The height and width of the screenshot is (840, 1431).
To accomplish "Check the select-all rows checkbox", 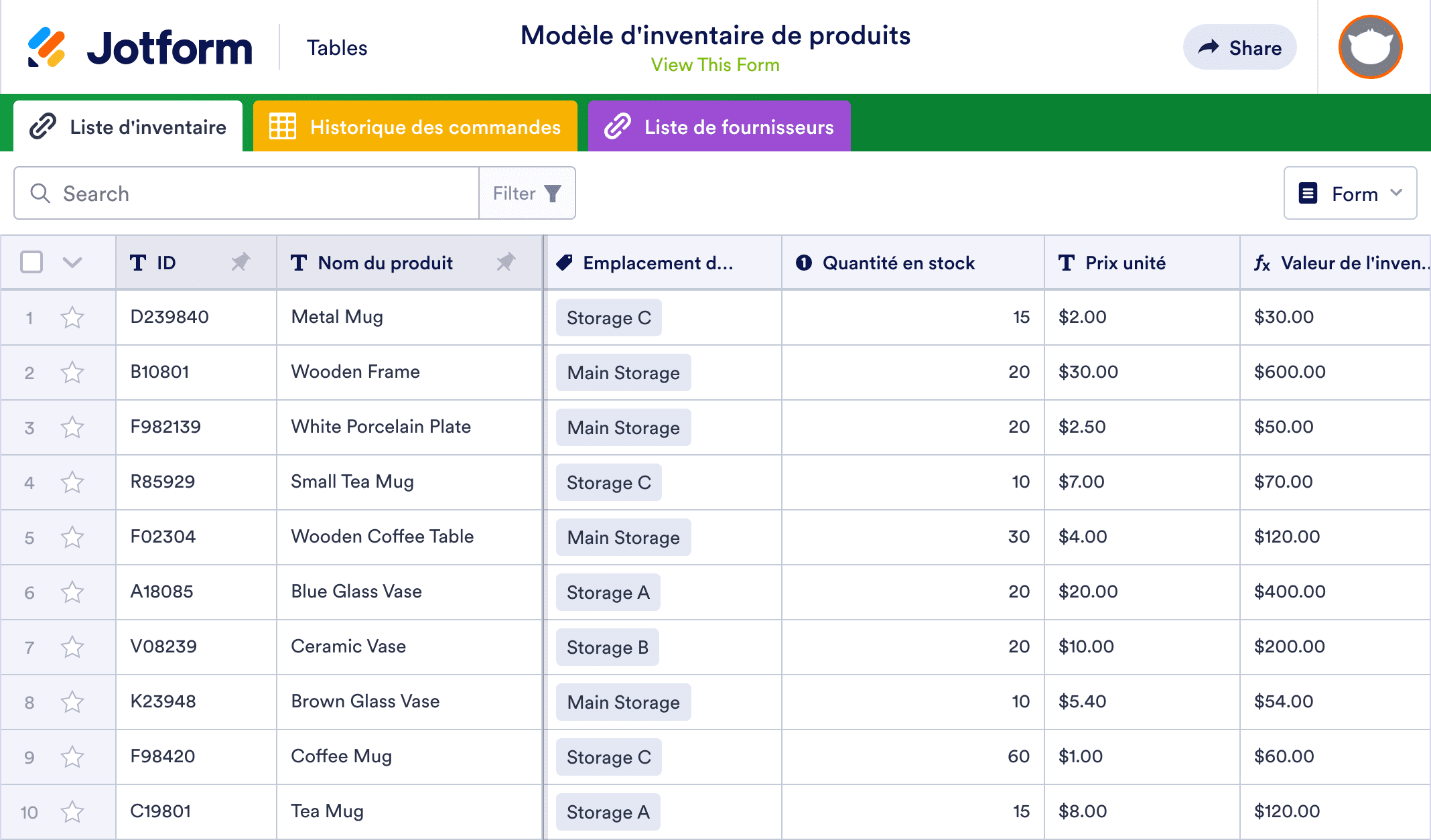I will (31, 262).
